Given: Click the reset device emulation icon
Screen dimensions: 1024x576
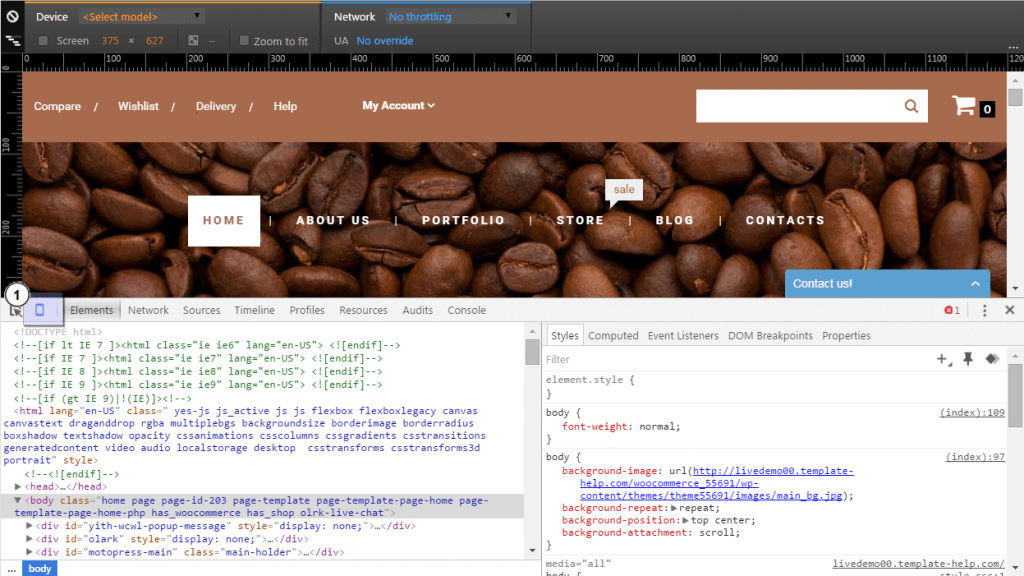Looking at the screenshot, I should tap(12, 16).
